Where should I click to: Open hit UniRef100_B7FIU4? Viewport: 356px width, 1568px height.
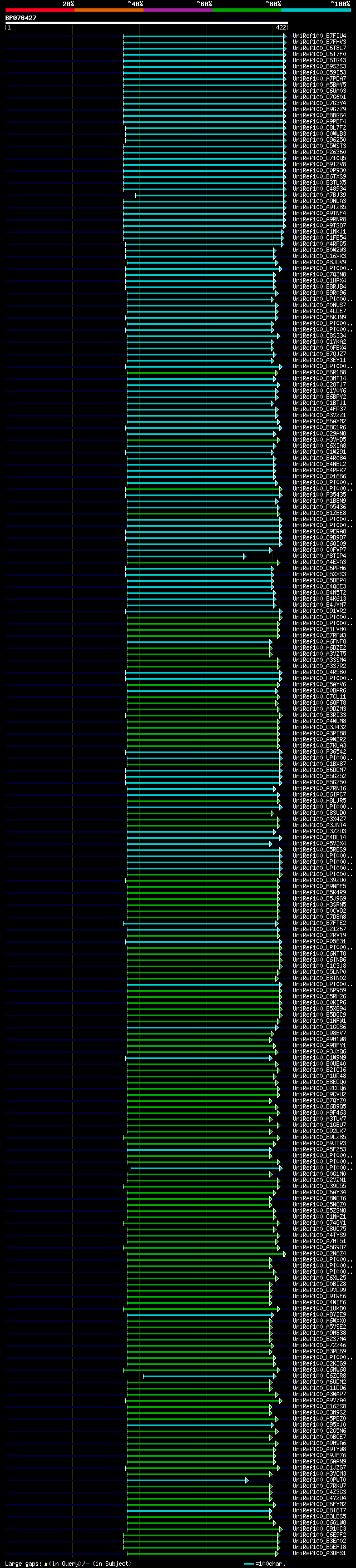pos(319,36)
